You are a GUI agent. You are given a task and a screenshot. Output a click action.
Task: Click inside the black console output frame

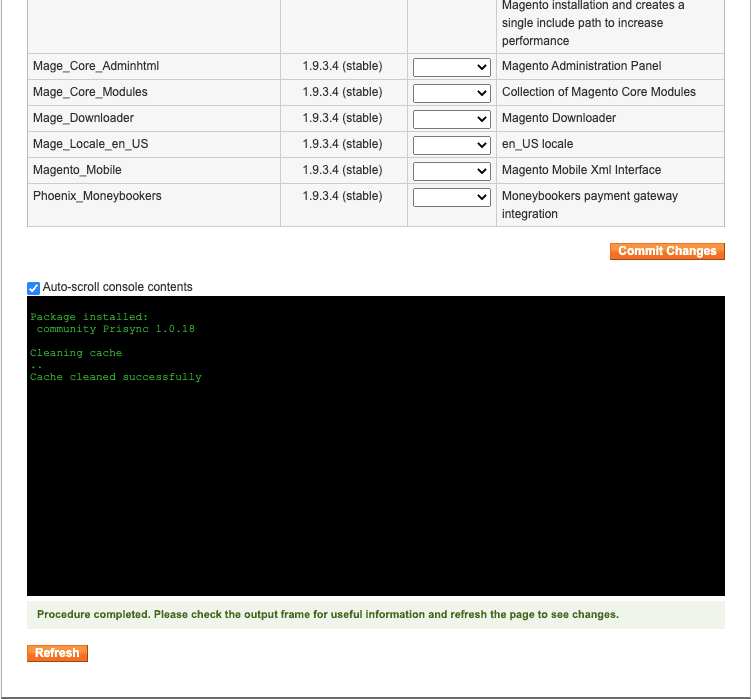tap(375, 480)
